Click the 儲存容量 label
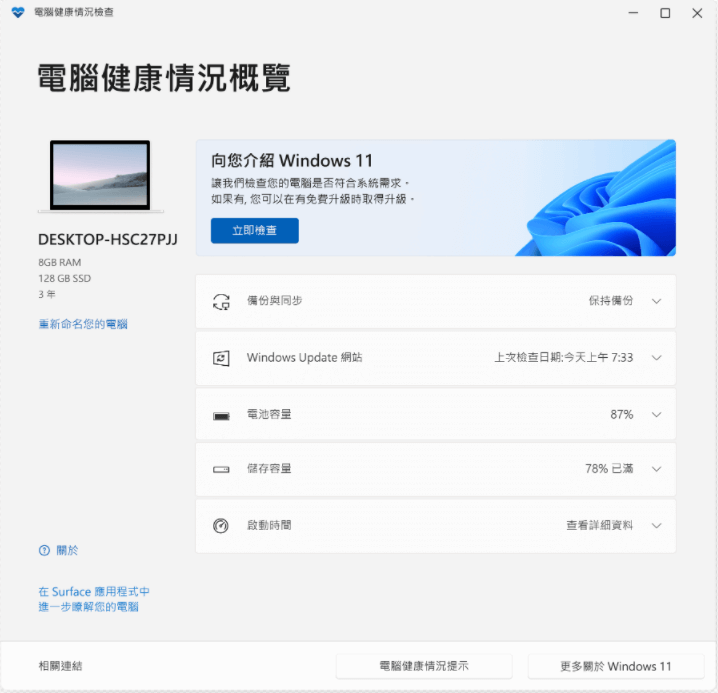This screenshot has height=693, width=718. tap(269, 469)
